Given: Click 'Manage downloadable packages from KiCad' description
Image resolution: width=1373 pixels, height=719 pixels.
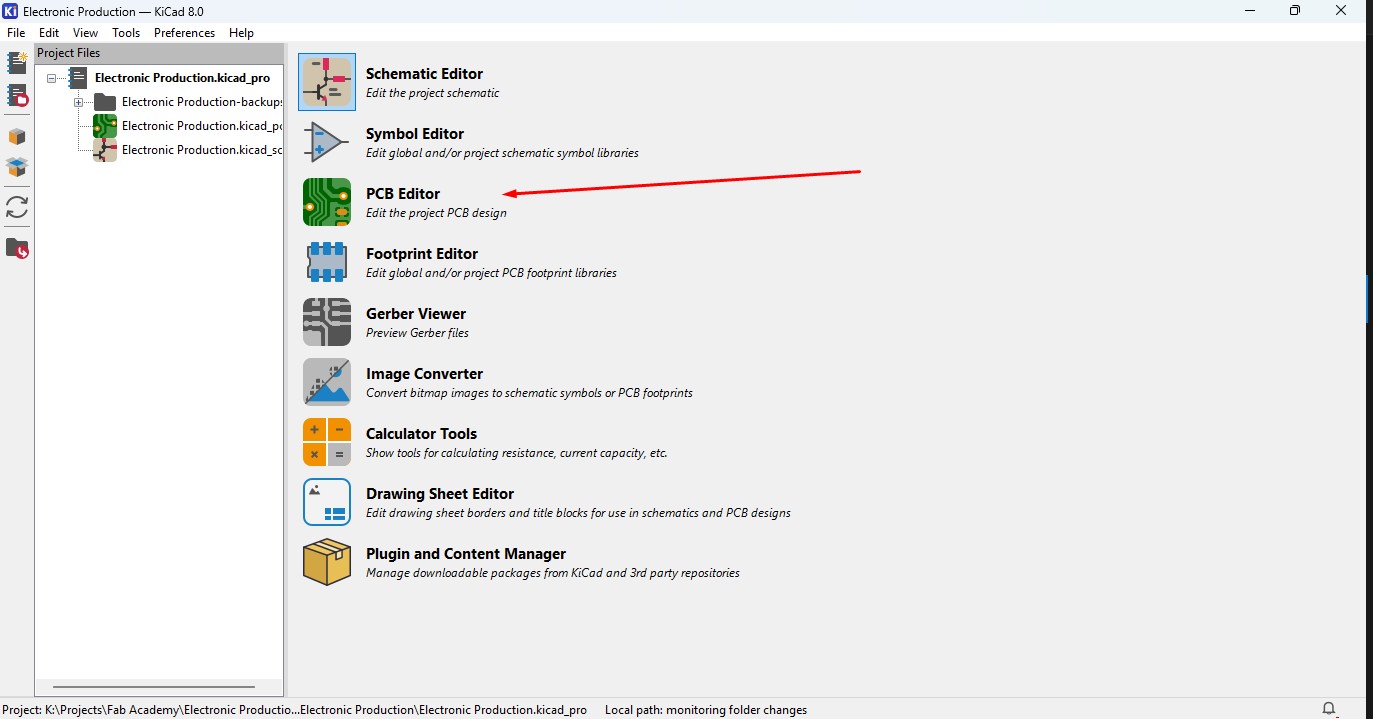Looking at the screenshot, I should 553,573.
